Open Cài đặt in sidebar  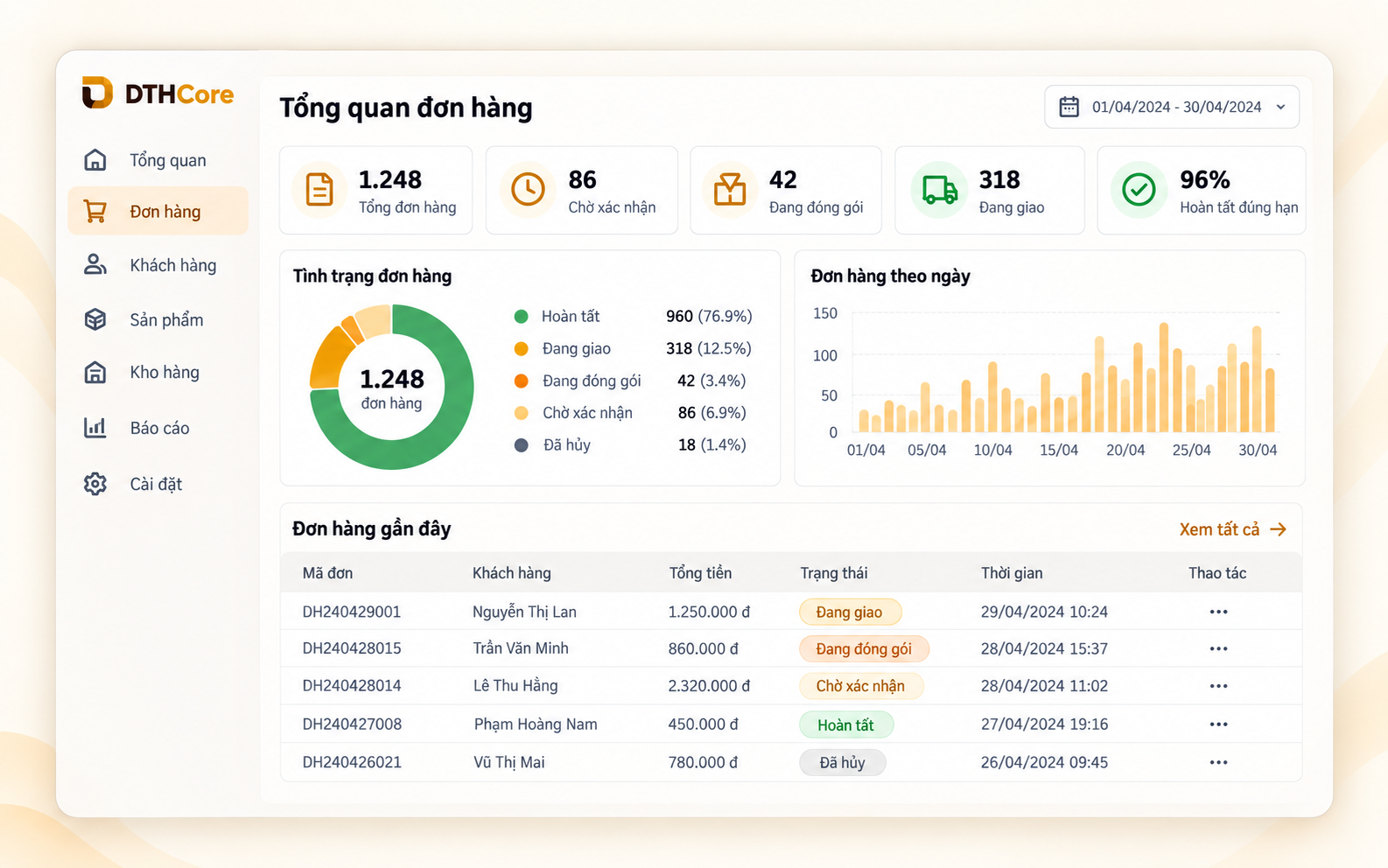tap(158, 484)
